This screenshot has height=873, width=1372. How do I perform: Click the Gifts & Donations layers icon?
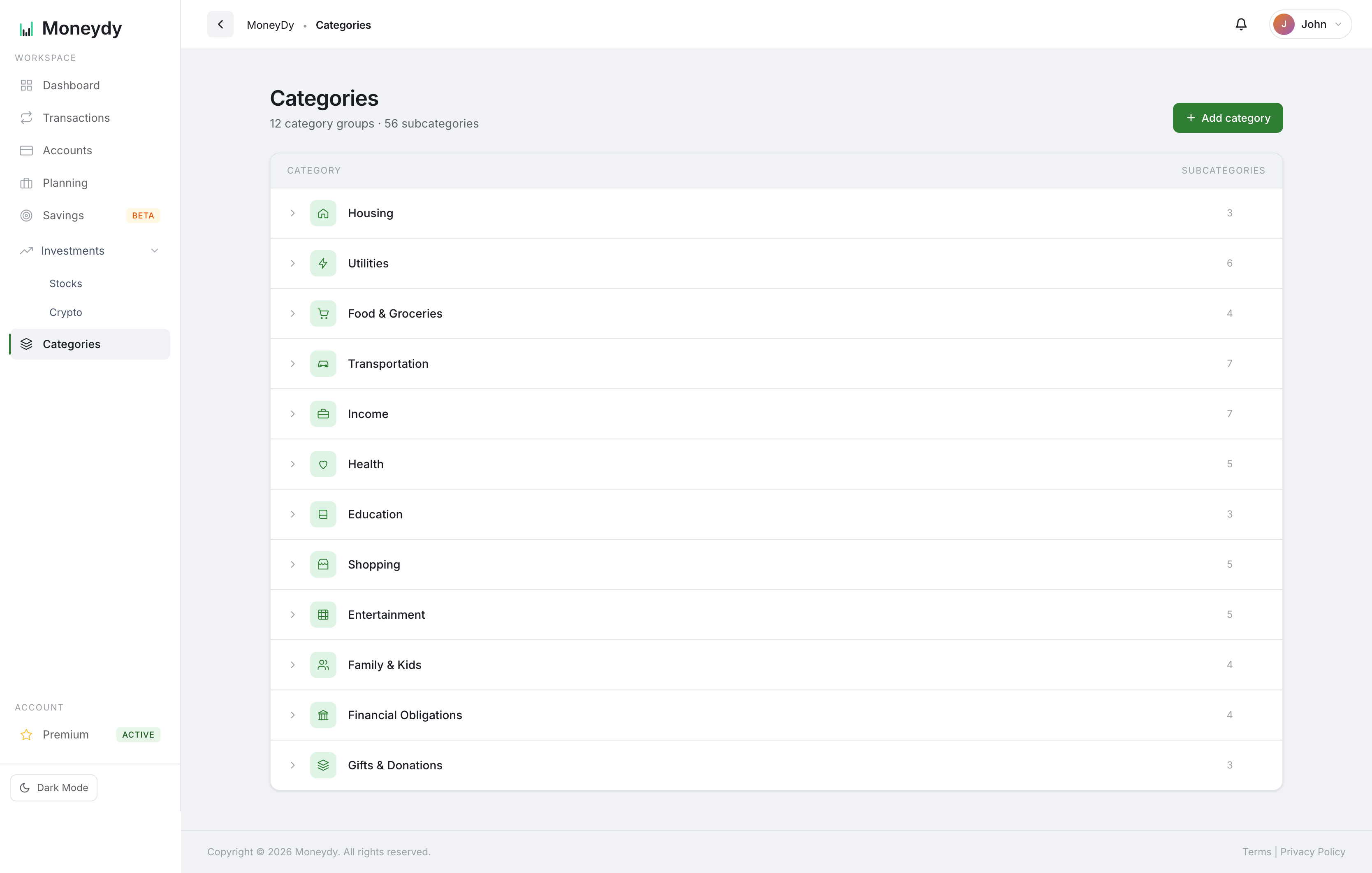[323, 765]
